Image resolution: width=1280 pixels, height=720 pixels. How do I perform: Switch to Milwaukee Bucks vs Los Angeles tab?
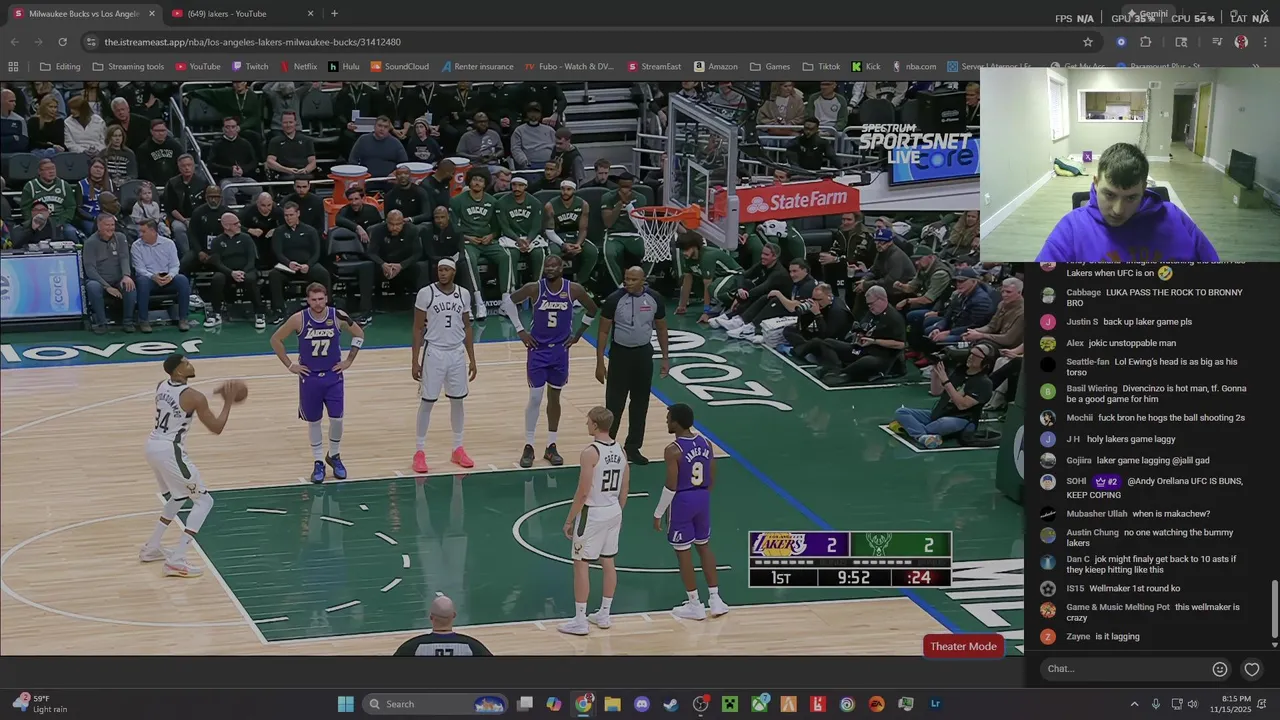click(x=84, y=14)
